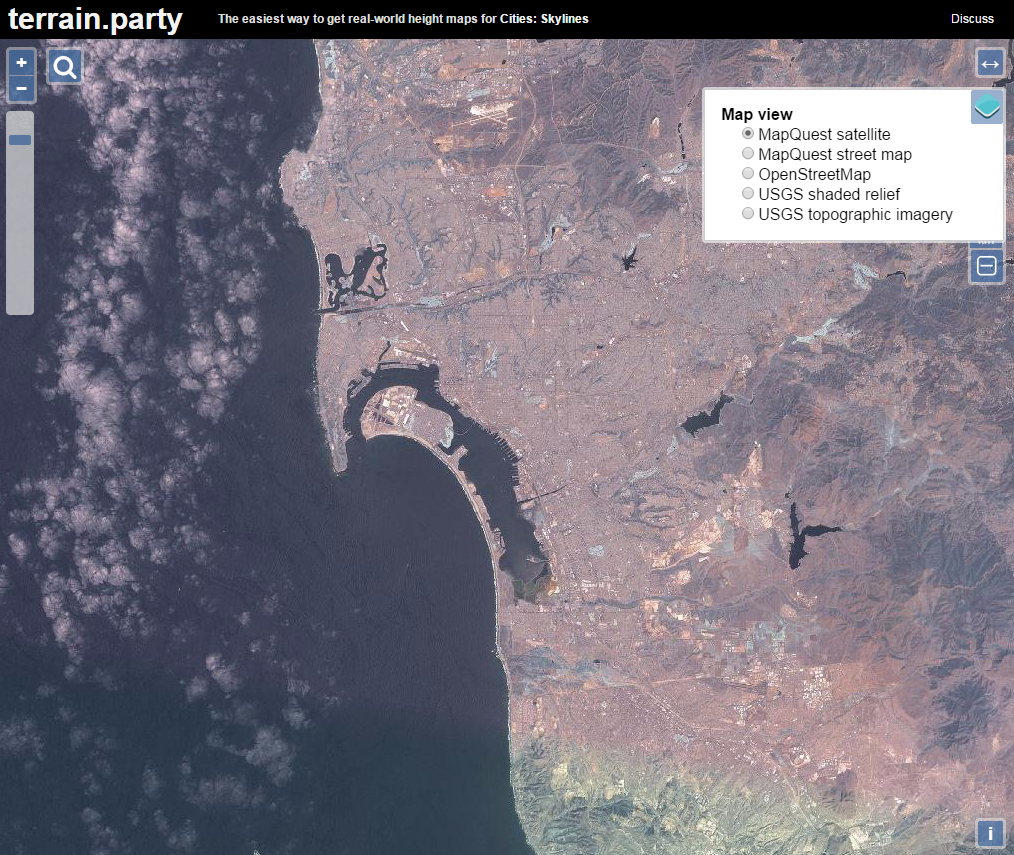The image size is (1014, 855).
Task: Click the terrain.party logo title
Action: (x=95, y=19)
